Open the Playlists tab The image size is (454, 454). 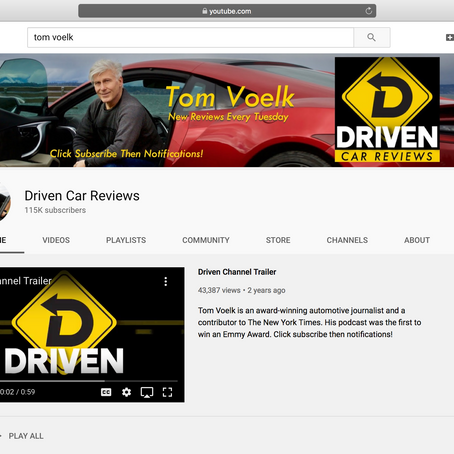126,240
